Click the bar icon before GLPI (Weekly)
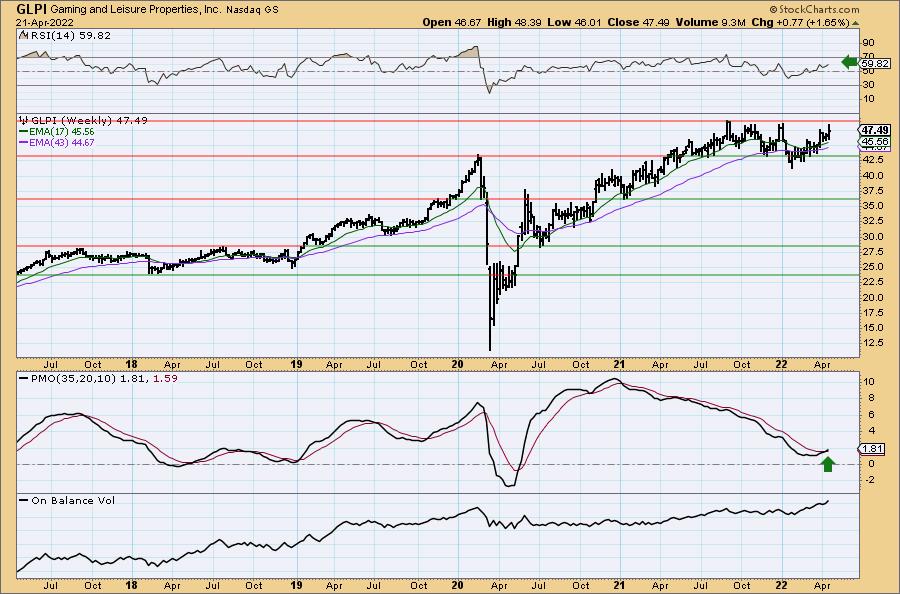 tap(24, 120)
